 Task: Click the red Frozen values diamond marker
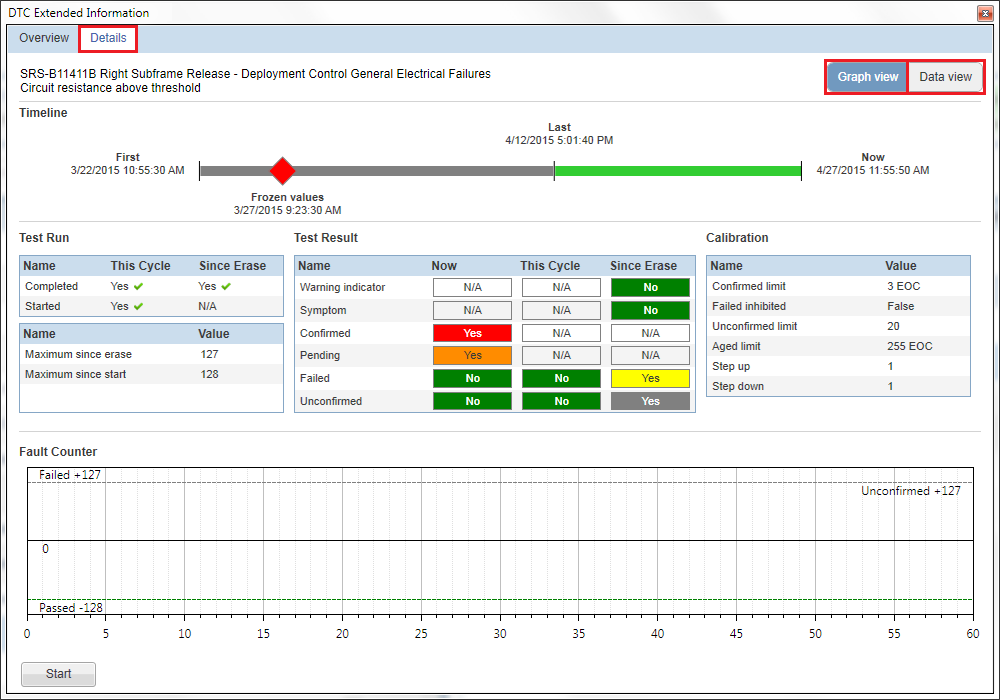[x=283, y=171]
